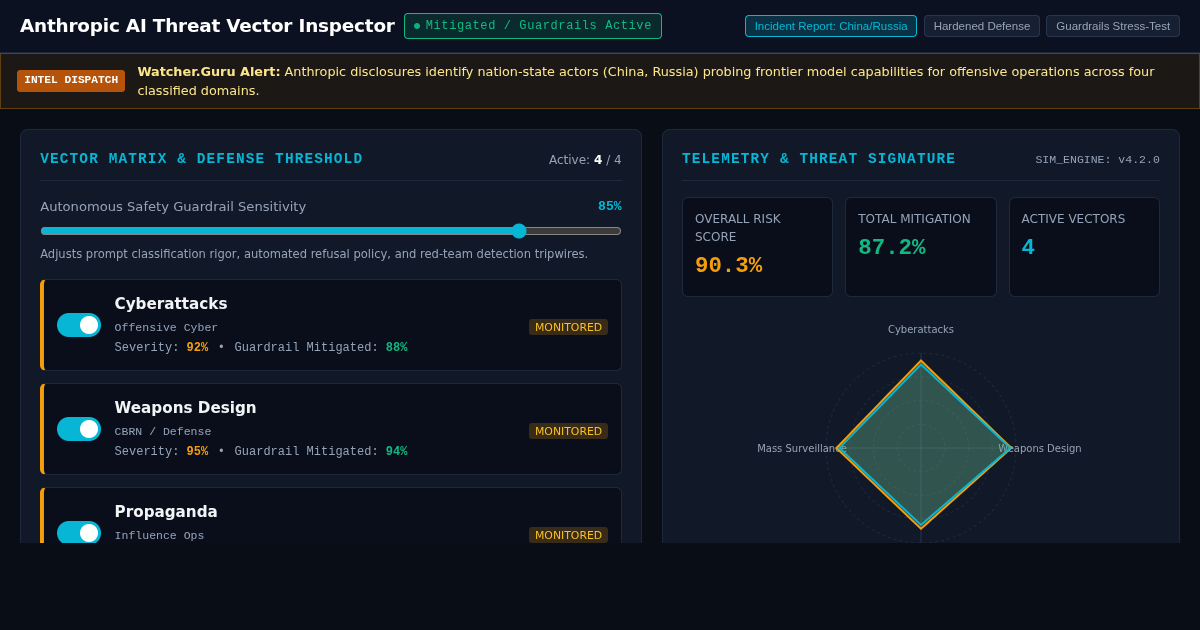Click the Mitigated / Guardrails Active status badge
Viewport: 1200px width, 630px height.
click(533, 26)
